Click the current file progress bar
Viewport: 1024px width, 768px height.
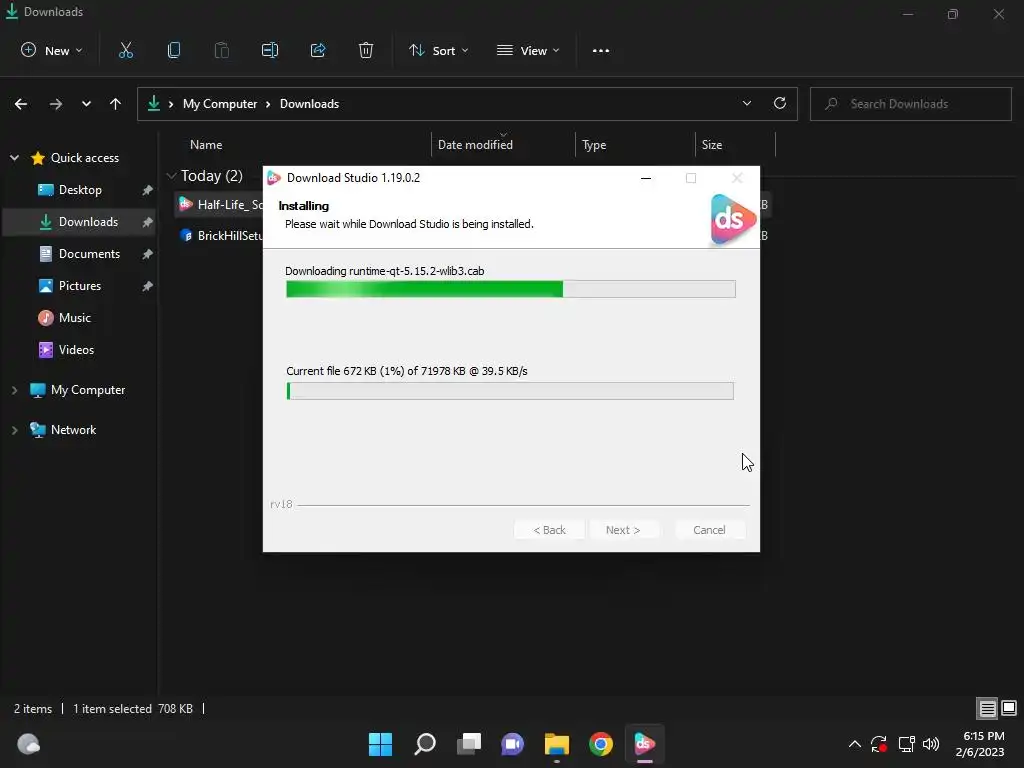pyautogui.click(x=510, y=391)
